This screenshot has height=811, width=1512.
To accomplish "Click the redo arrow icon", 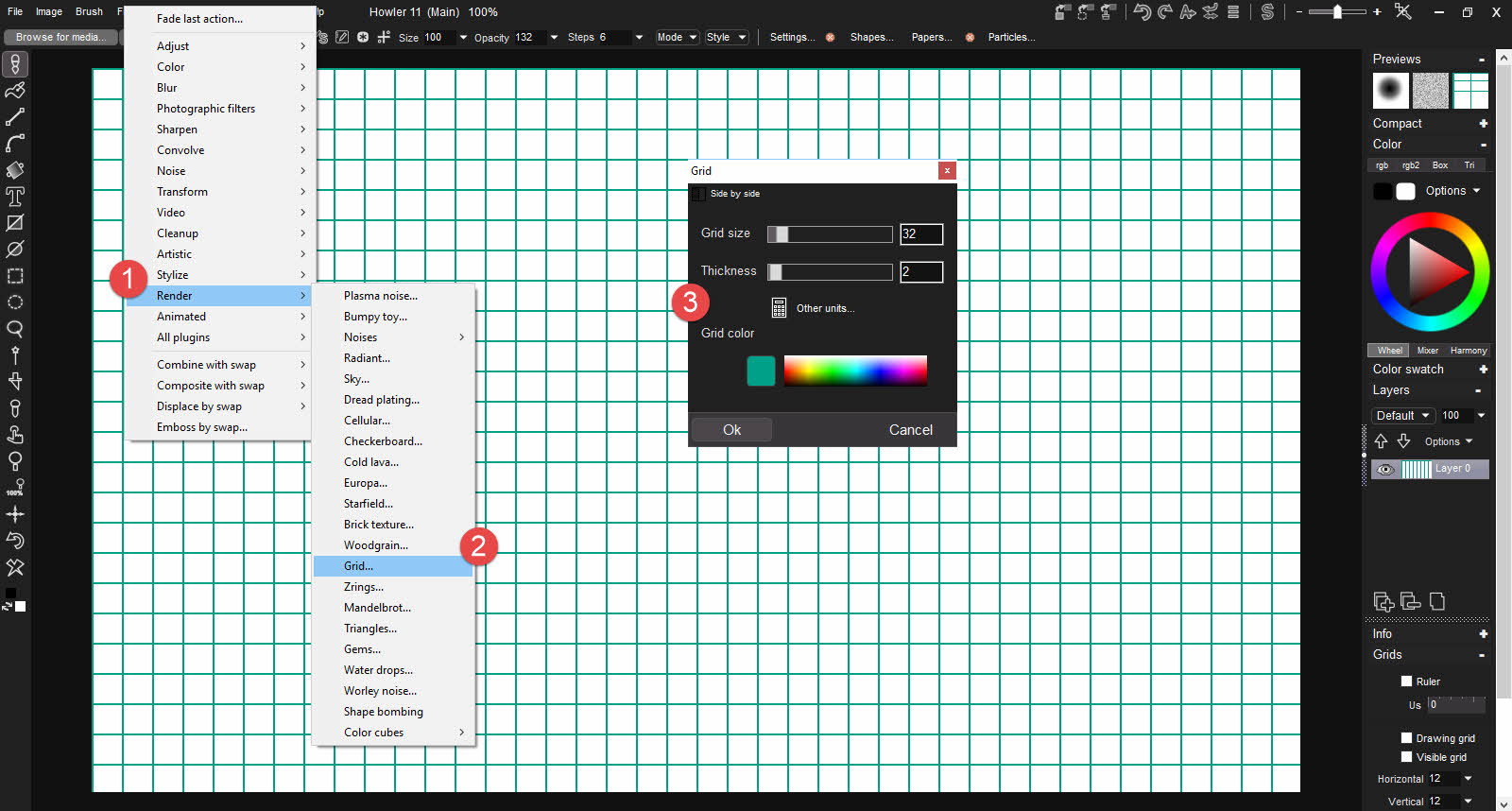I will coord(1164,12).
